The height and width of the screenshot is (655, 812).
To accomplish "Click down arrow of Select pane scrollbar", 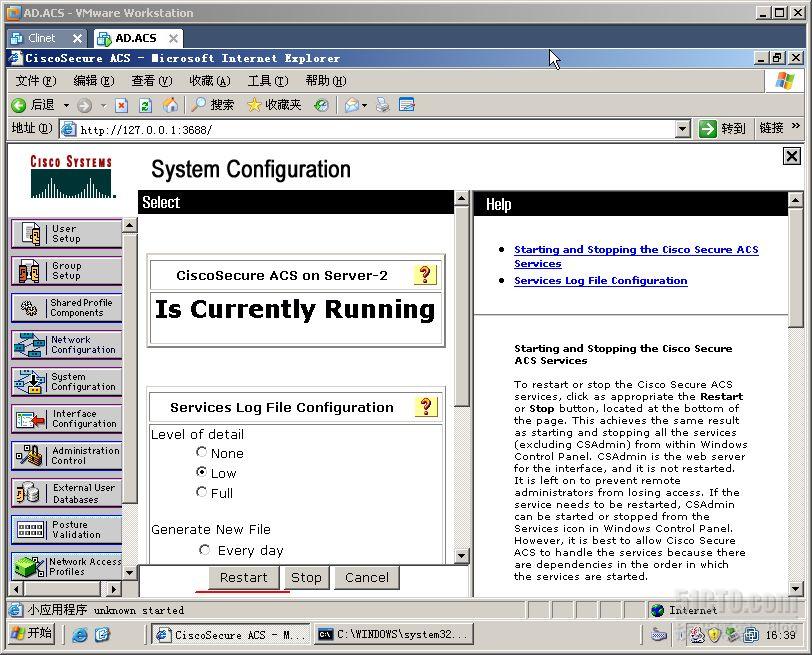I will point(461,557).
